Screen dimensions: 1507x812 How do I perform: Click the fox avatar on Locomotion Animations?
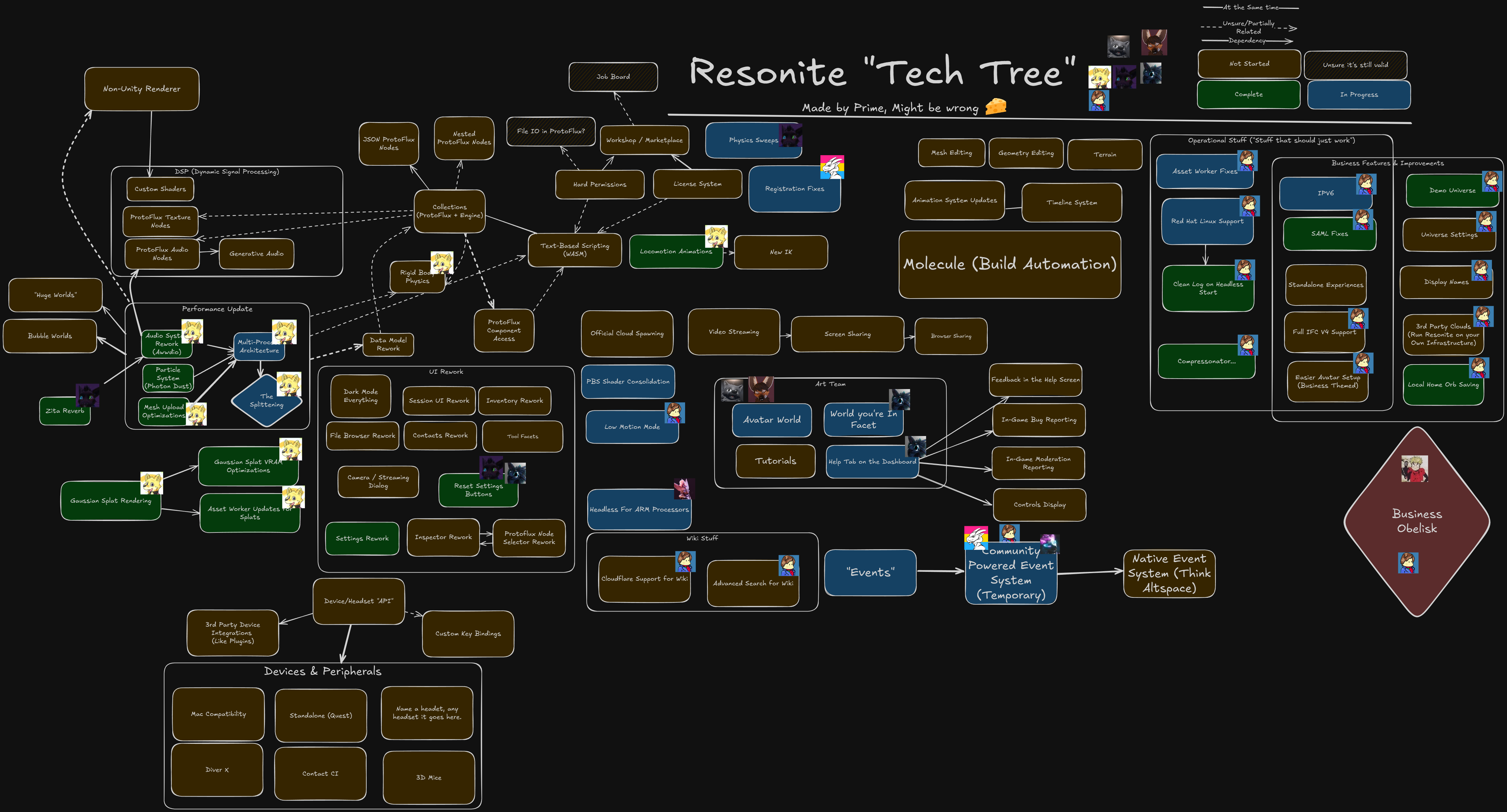coord(716,236)
